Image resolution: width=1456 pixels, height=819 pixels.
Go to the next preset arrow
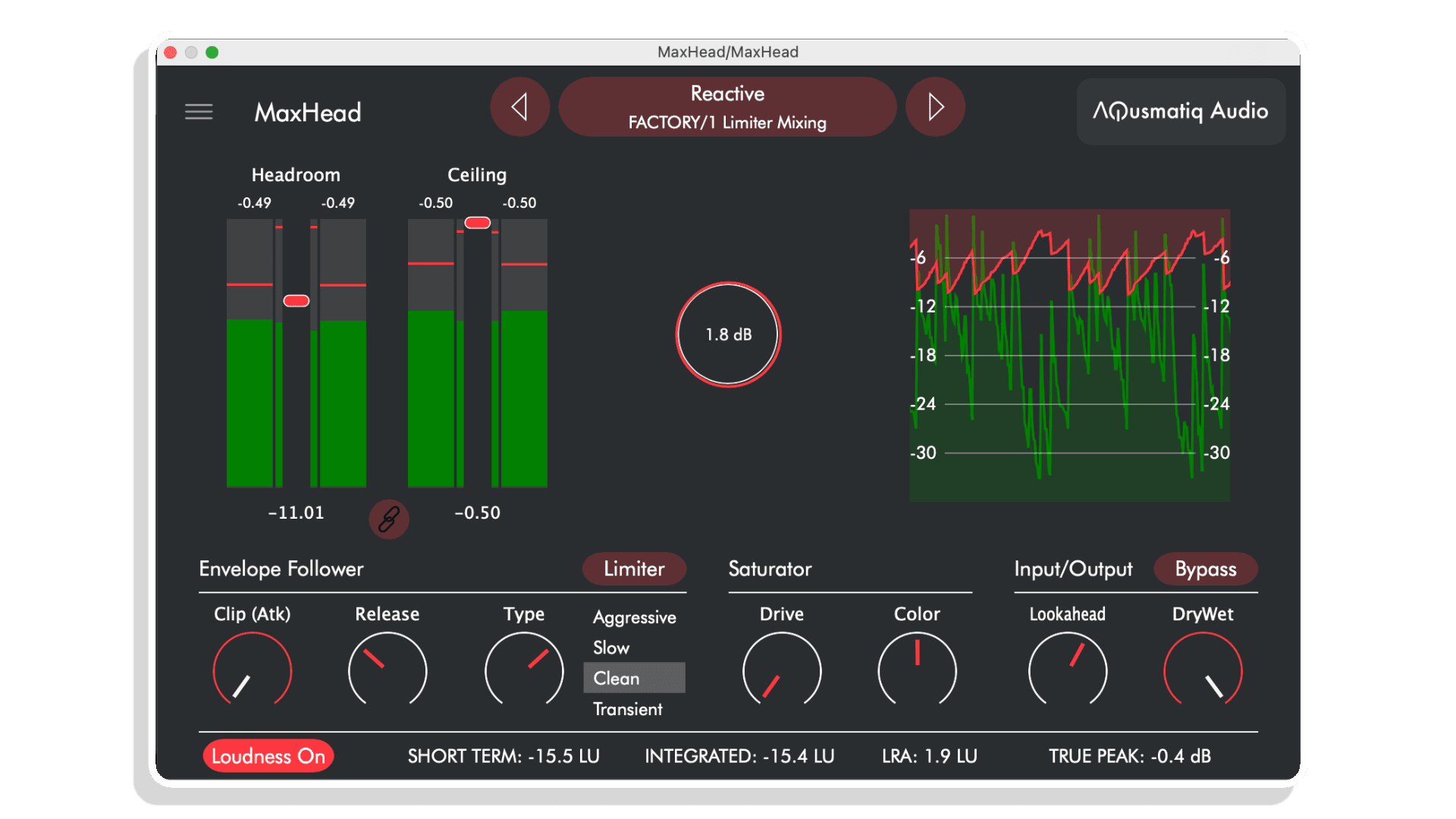[x=936, y=107]
